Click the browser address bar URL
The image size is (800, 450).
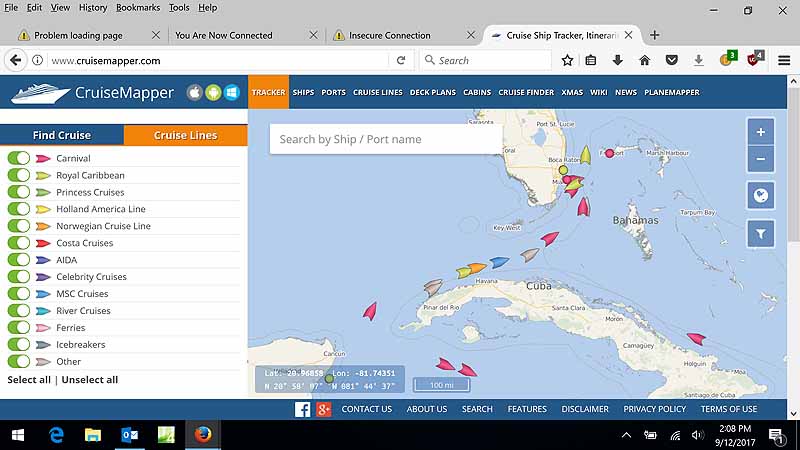pyautogui.click(x=106, y=61)
